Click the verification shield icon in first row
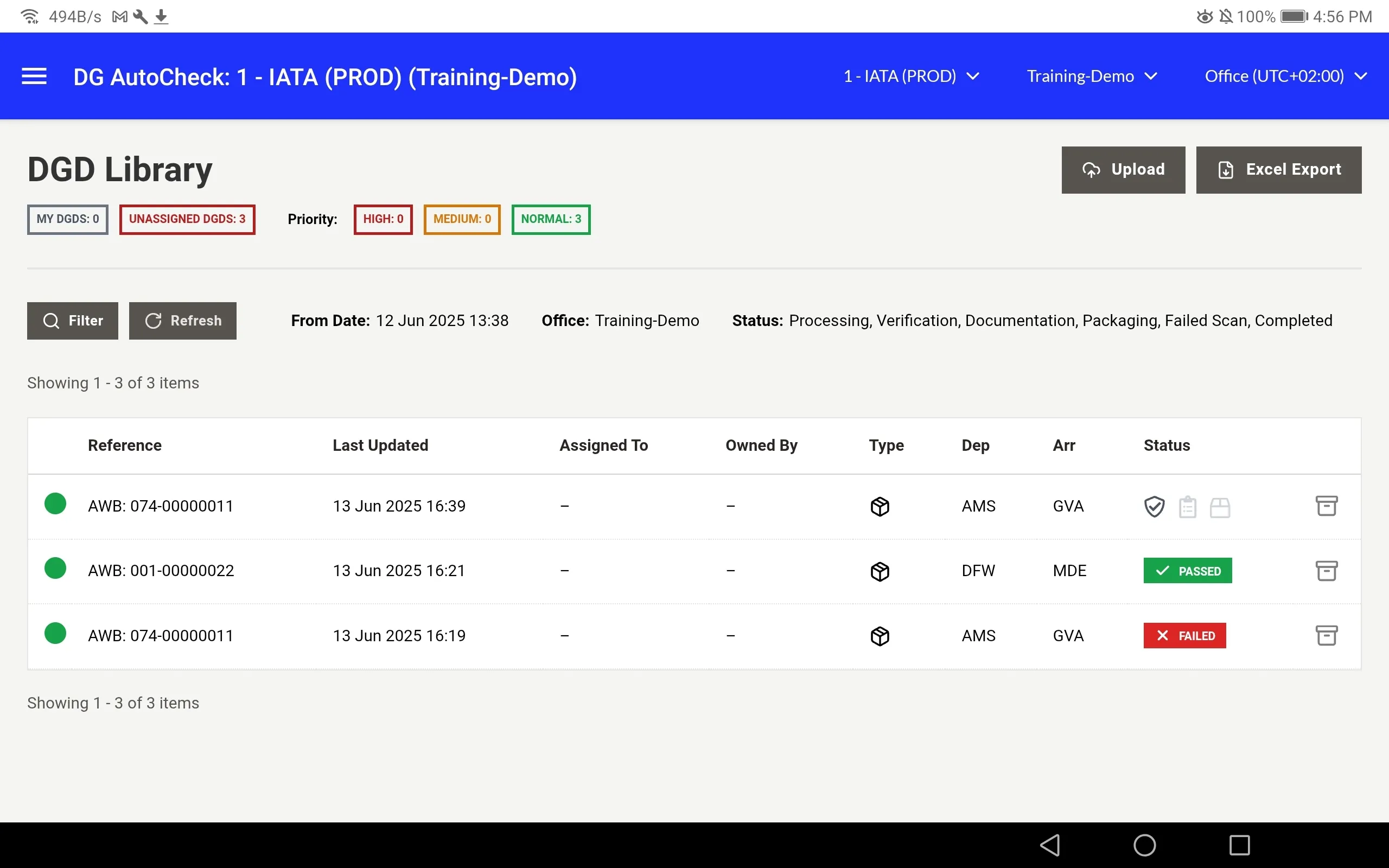Image resolution: width=1389 pixels, height=868 pixels. coord(1154,507)
